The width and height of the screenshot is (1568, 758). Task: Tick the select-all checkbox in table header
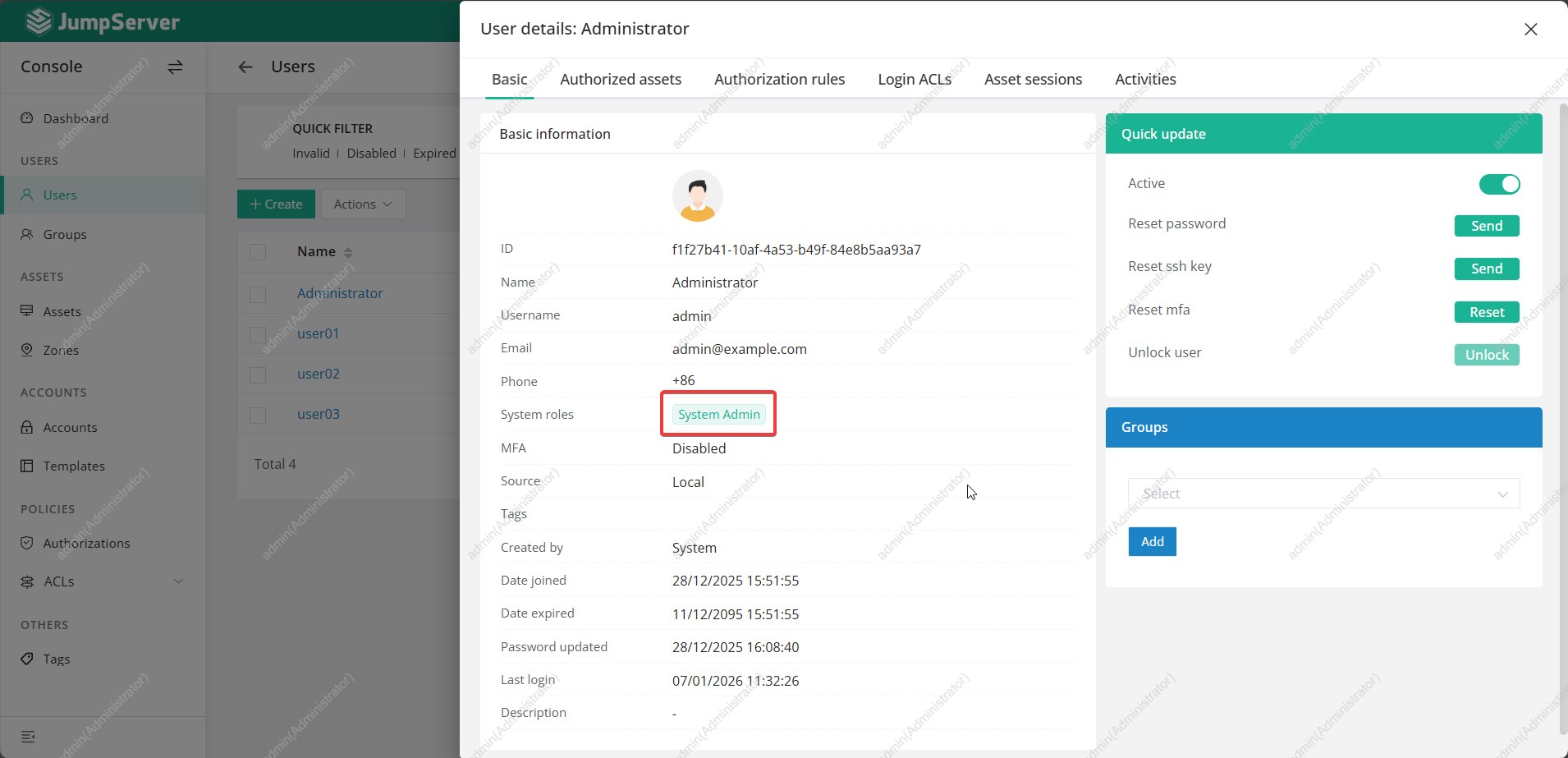[258, 252]
